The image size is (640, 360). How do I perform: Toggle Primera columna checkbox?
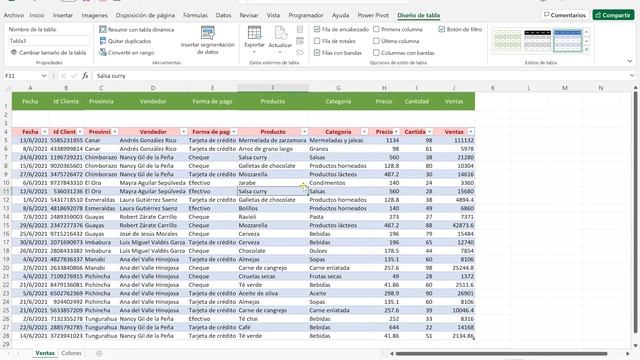[x=376, y=29]
